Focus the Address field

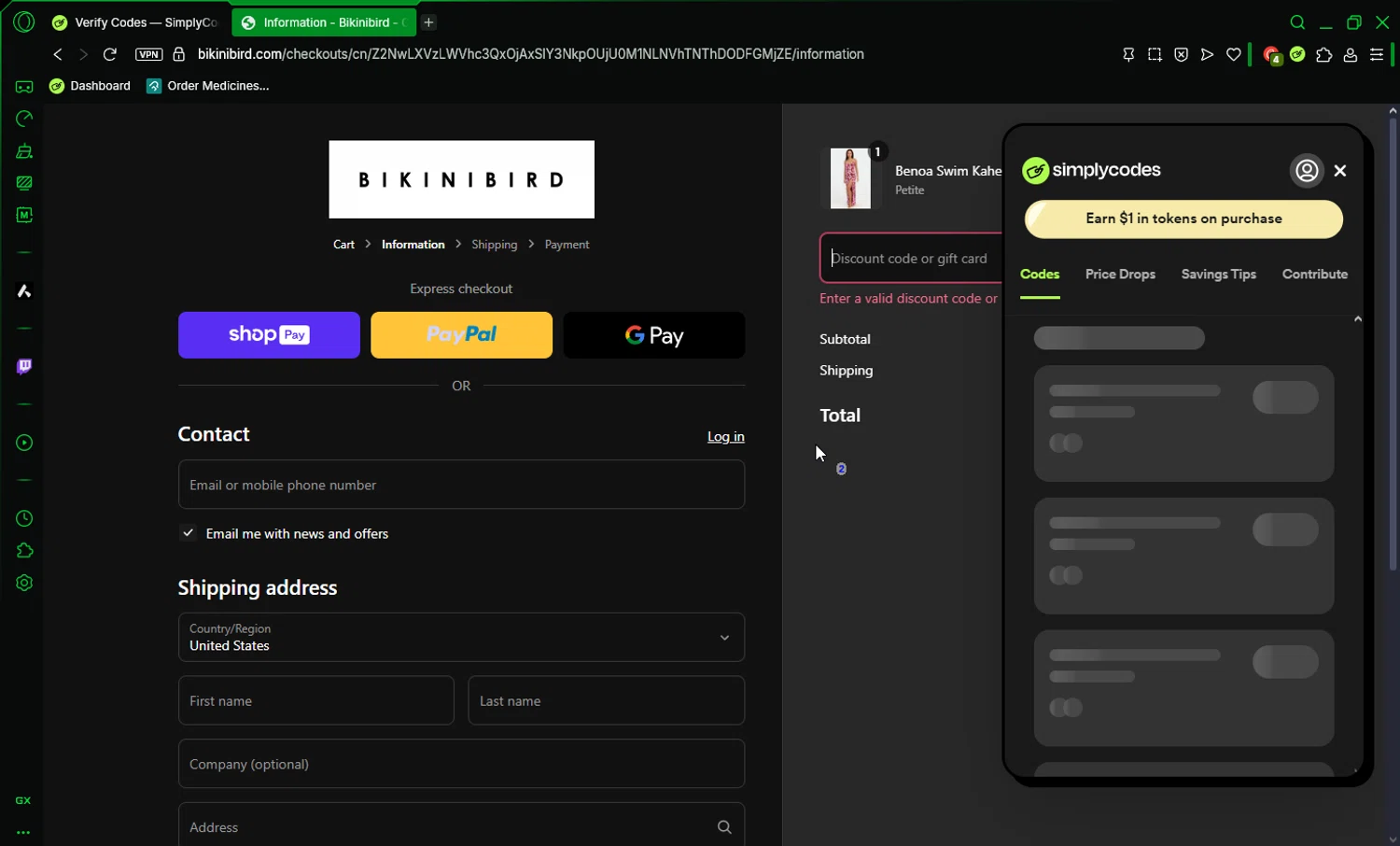pyautogui.click(x=461, y=826)
